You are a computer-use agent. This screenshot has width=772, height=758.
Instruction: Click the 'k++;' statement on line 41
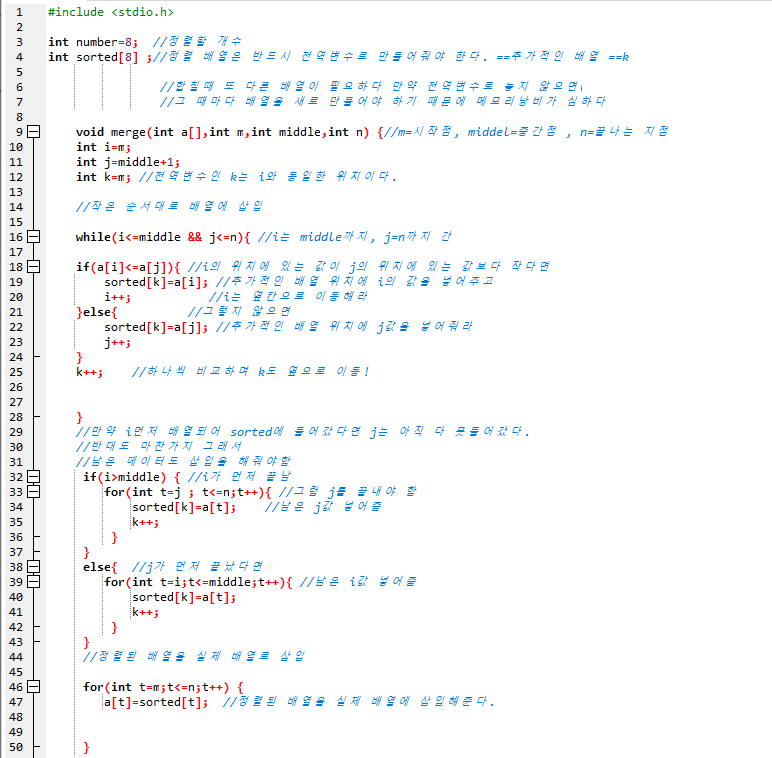[x=145, y=612]
